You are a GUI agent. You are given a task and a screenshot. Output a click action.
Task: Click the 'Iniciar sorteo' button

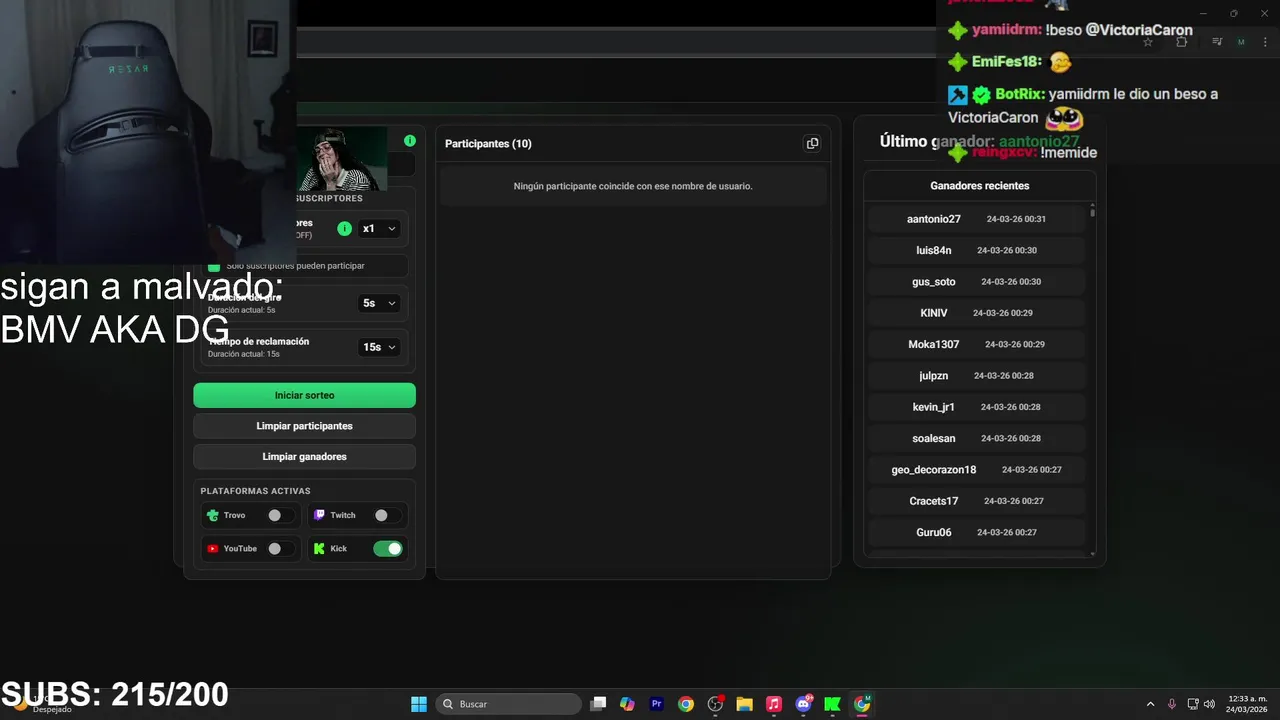[304, 395]
